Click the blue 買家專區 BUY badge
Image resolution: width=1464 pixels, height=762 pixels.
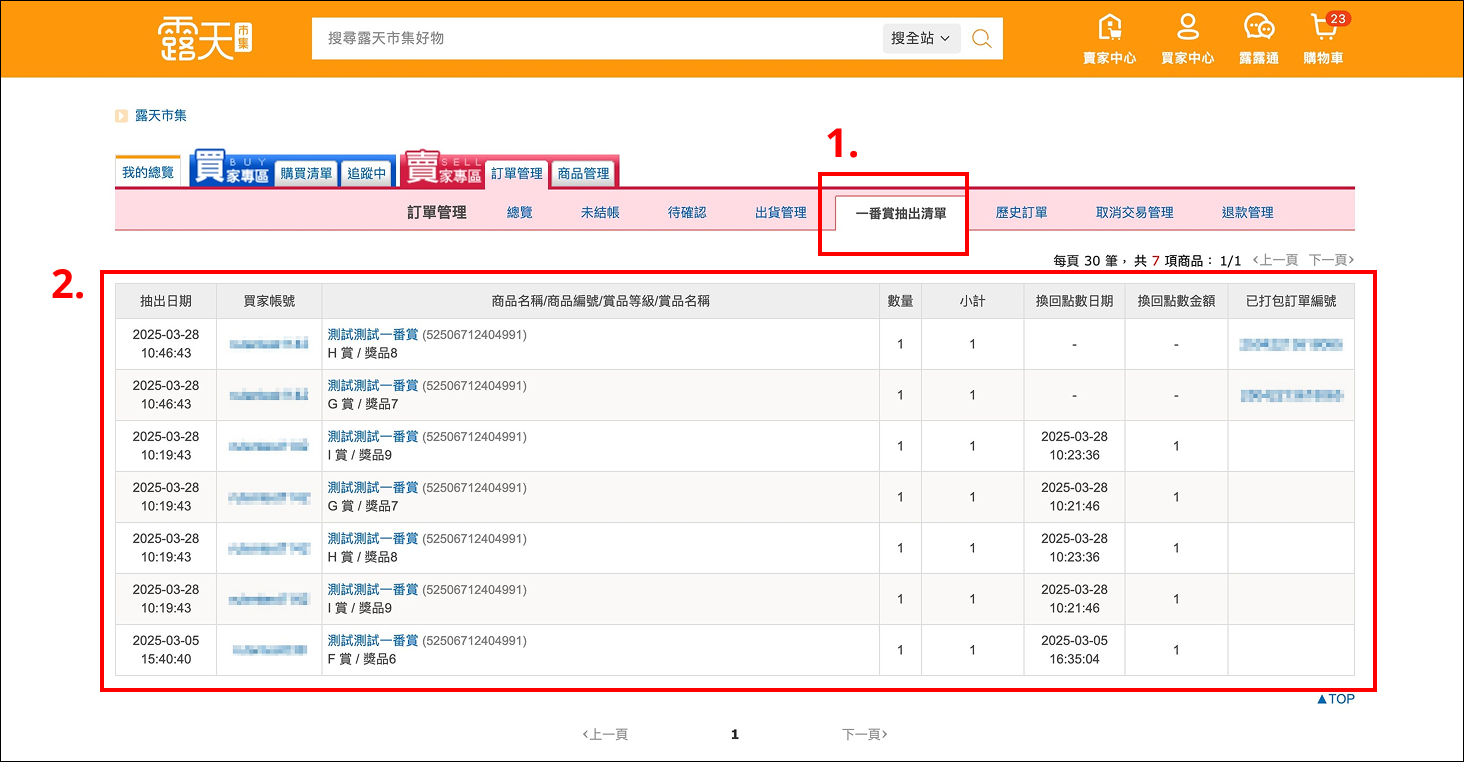coord(230,171)
